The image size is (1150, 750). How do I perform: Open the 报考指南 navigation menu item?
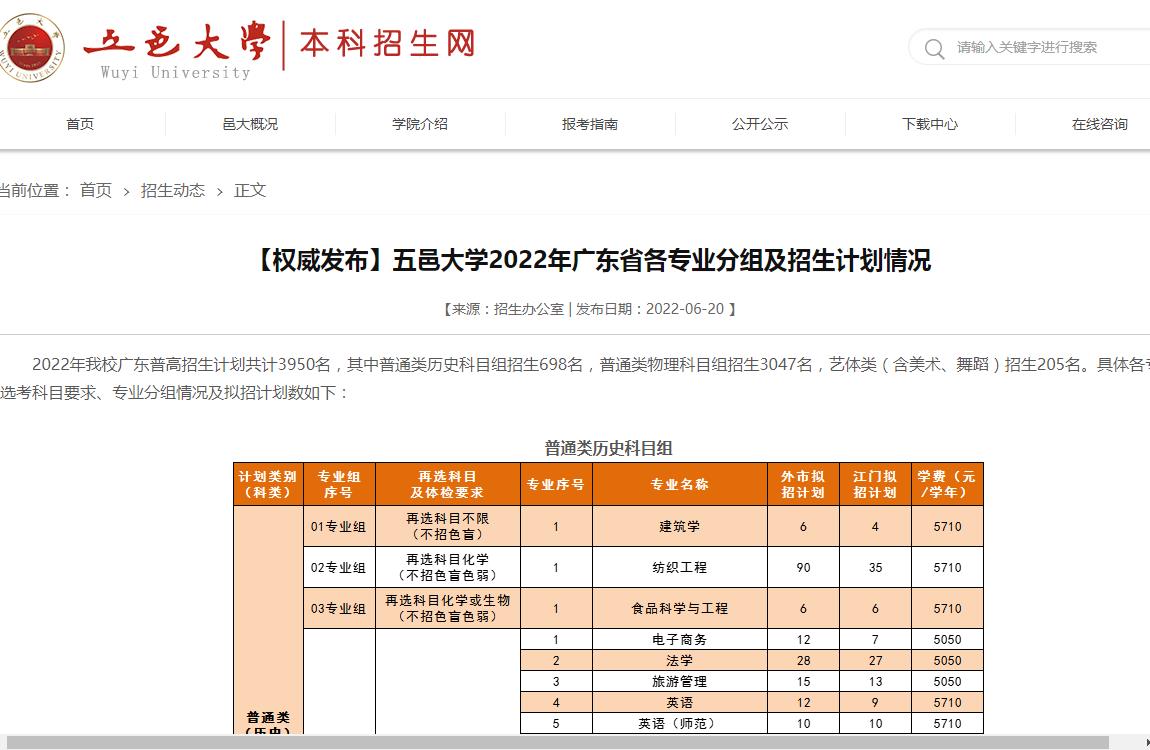590,124
